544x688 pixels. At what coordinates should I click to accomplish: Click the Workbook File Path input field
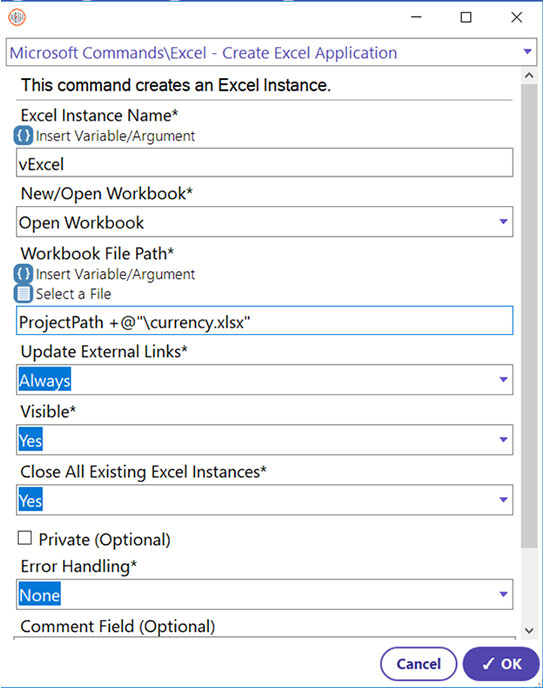click(x=265, y=321)
